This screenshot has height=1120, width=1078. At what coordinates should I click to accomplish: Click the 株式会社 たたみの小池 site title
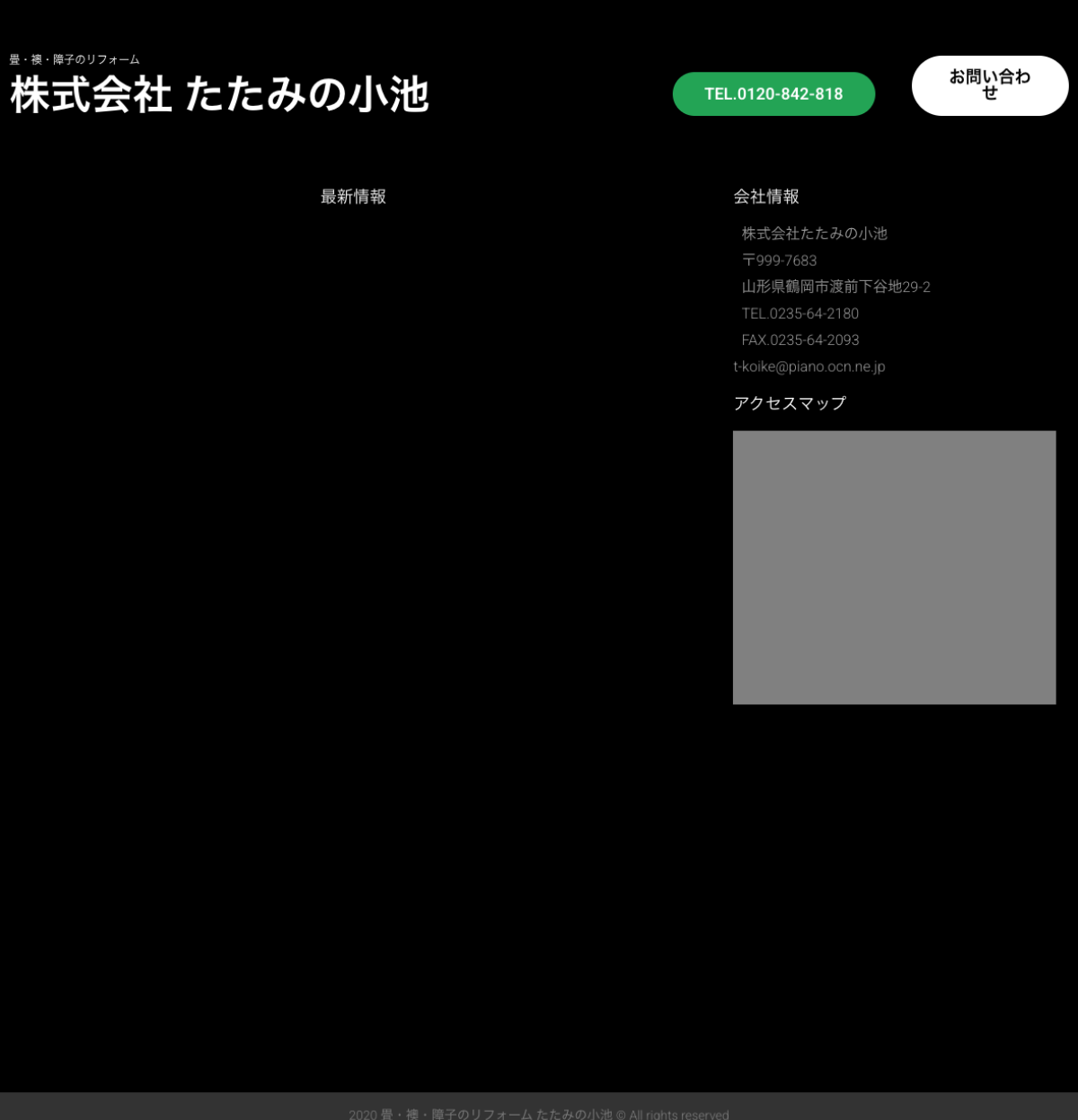220,95
